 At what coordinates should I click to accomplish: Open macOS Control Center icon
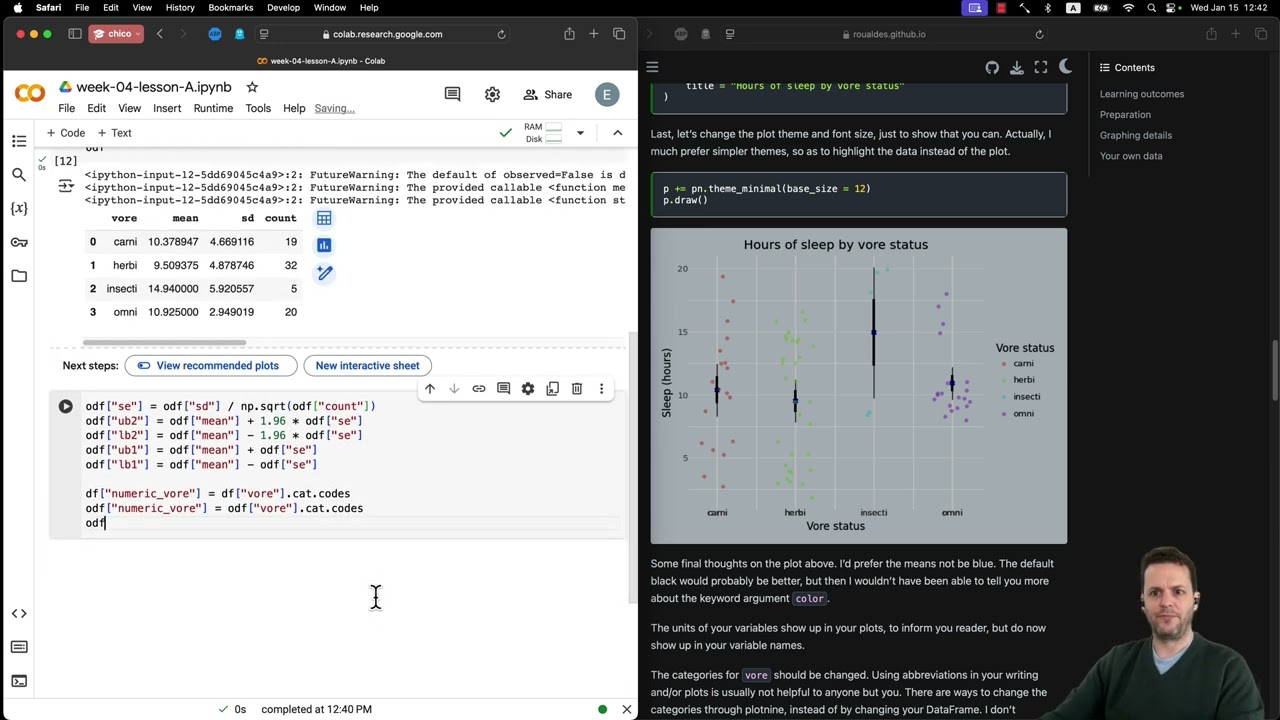pos(1173,7)
